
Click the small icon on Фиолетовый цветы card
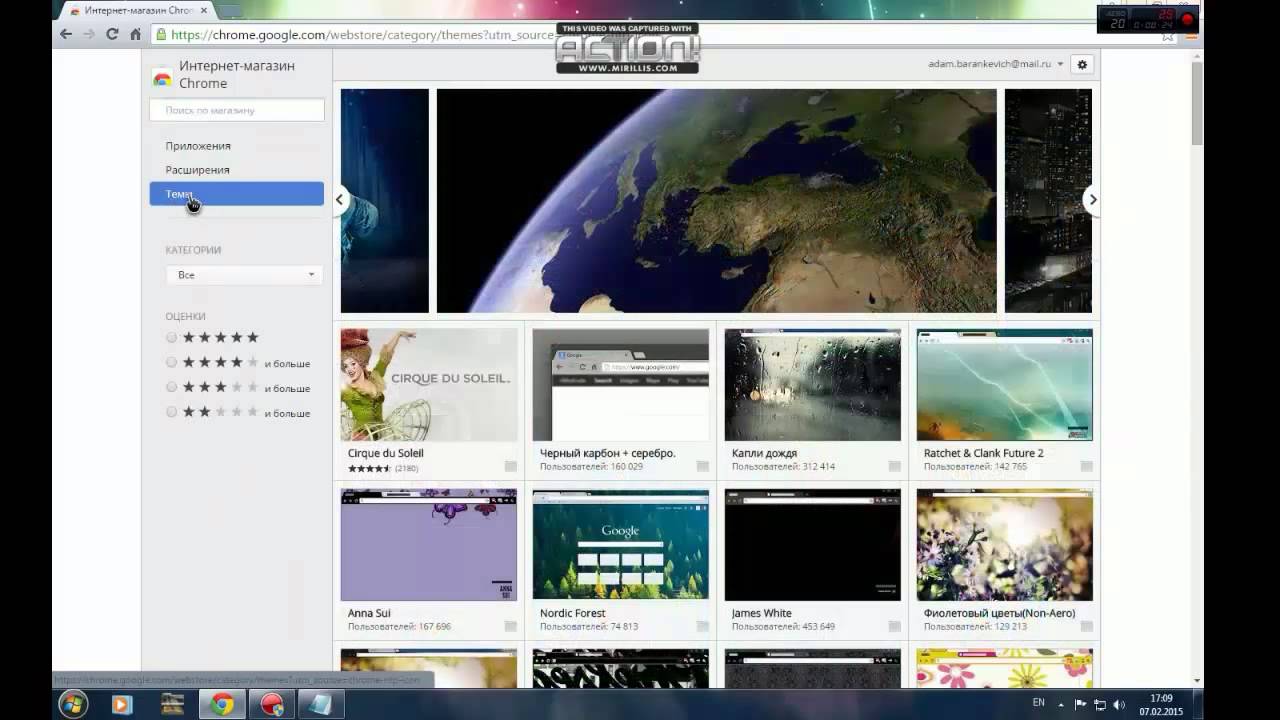click(1087, 627)
